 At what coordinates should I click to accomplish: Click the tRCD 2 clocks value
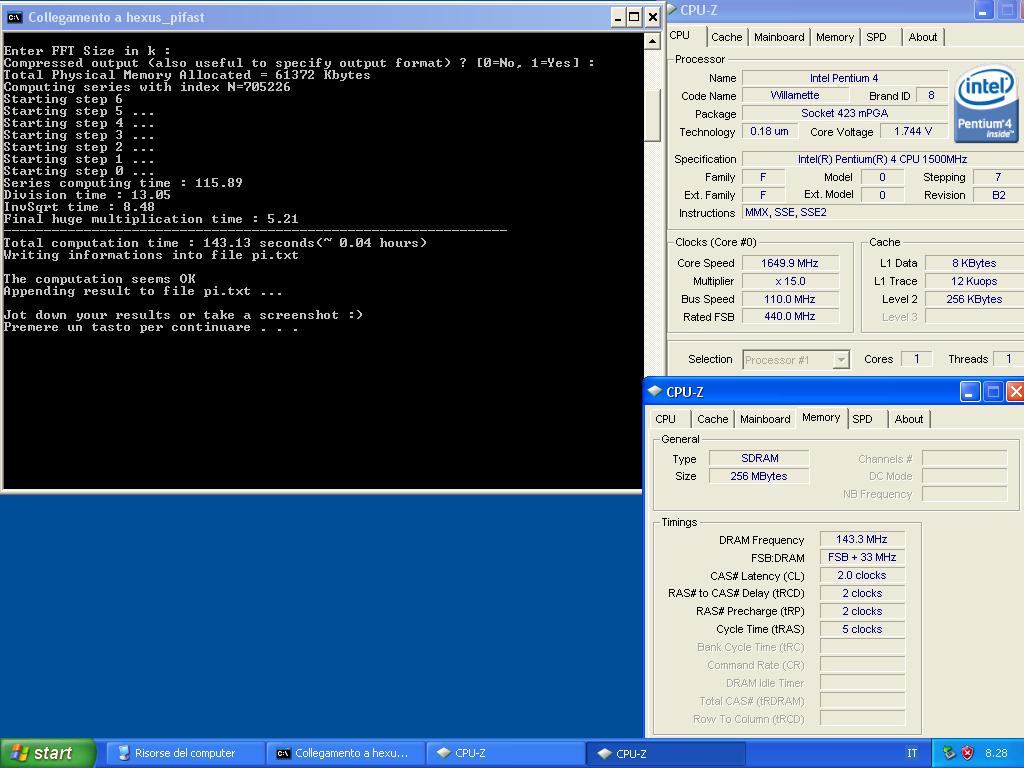tap(862, 594)
